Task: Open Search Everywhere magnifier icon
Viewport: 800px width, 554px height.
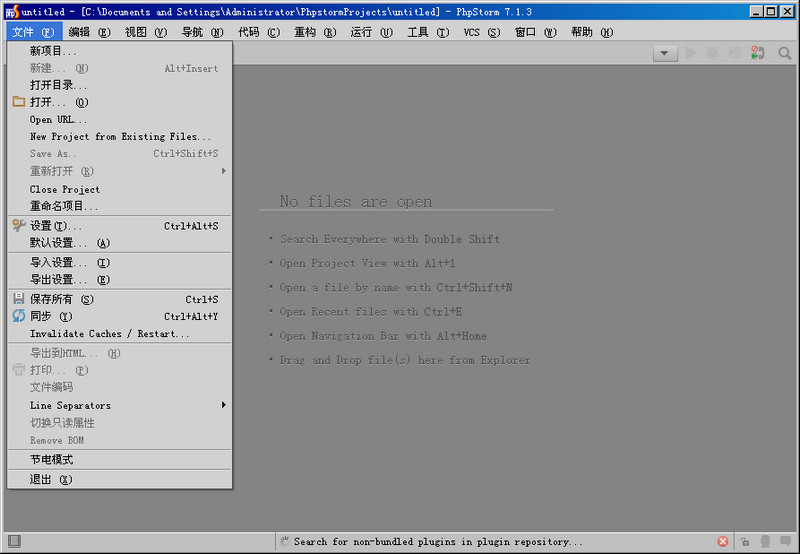Action: coord(785,53)
